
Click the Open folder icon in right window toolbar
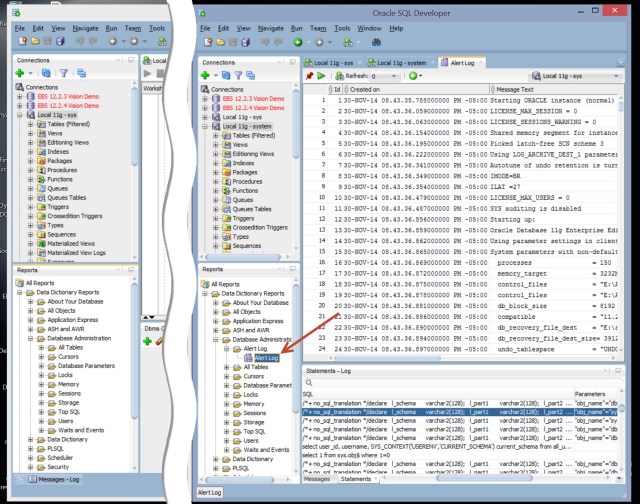click(x=220, y=42)
